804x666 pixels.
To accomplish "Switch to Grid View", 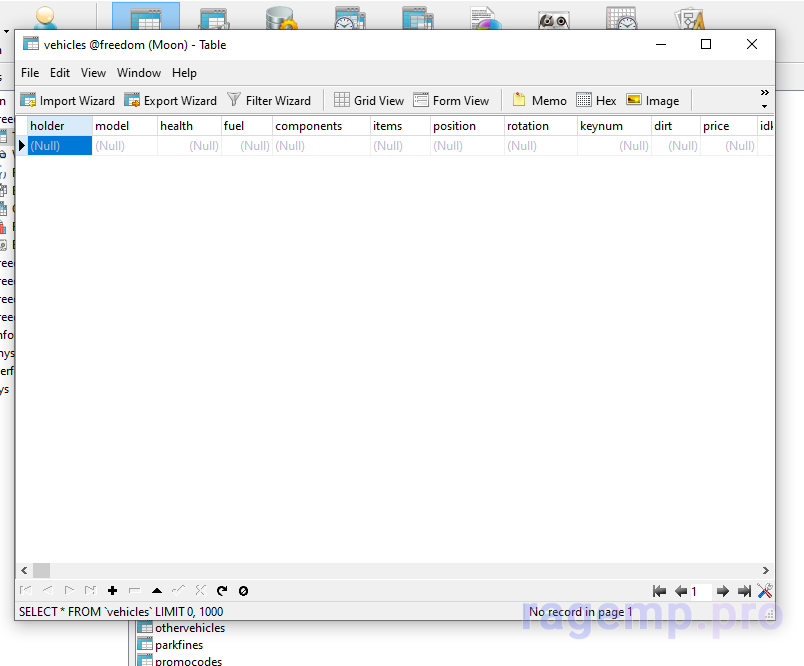I will coord(369,100).
